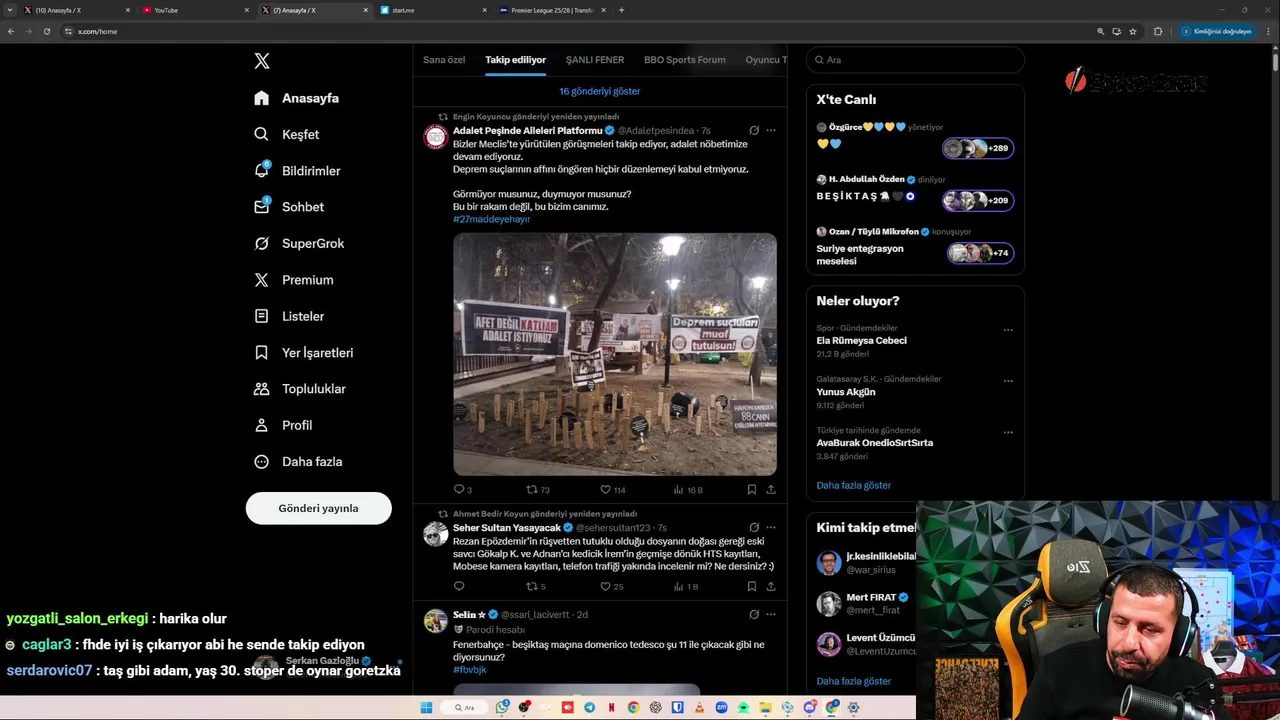Like the Adalet Peşinde post
Viewport: 1280px width, 720px height.
point(612,490)
